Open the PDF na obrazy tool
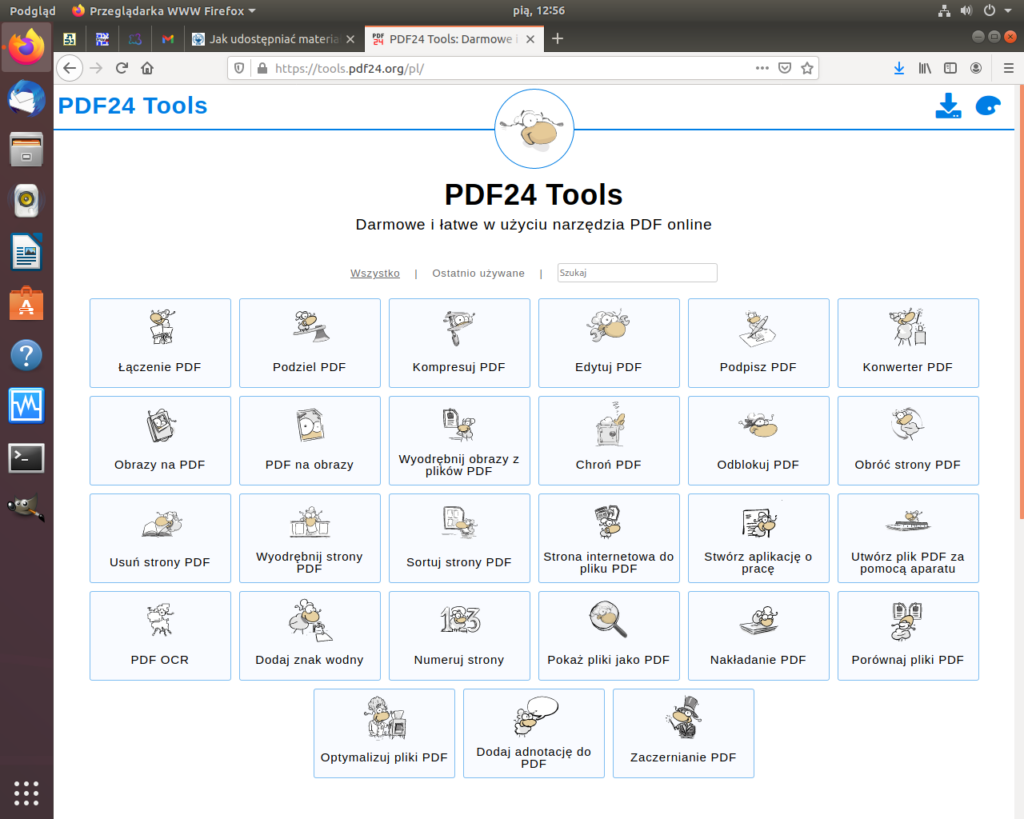Screen dimensions: 1024x819 point(310,441)
